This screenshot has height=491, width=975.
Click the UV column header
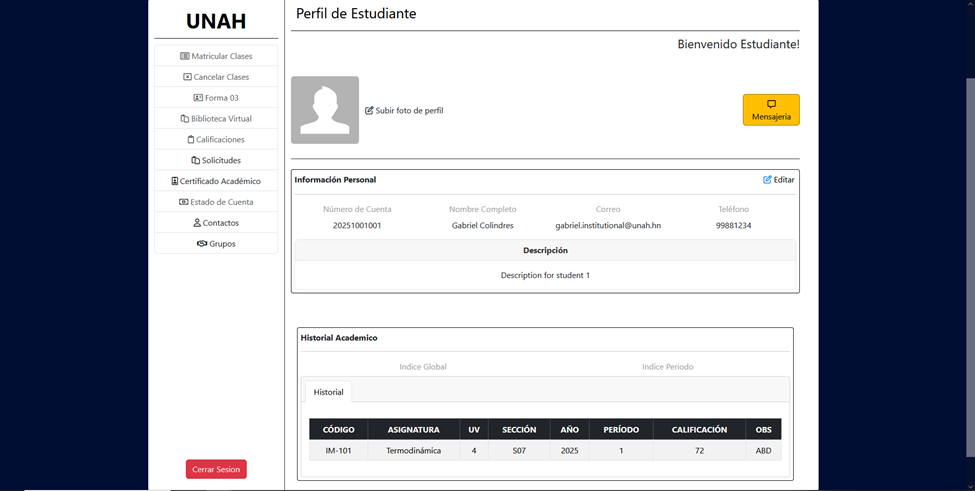(x=474, y=429)
